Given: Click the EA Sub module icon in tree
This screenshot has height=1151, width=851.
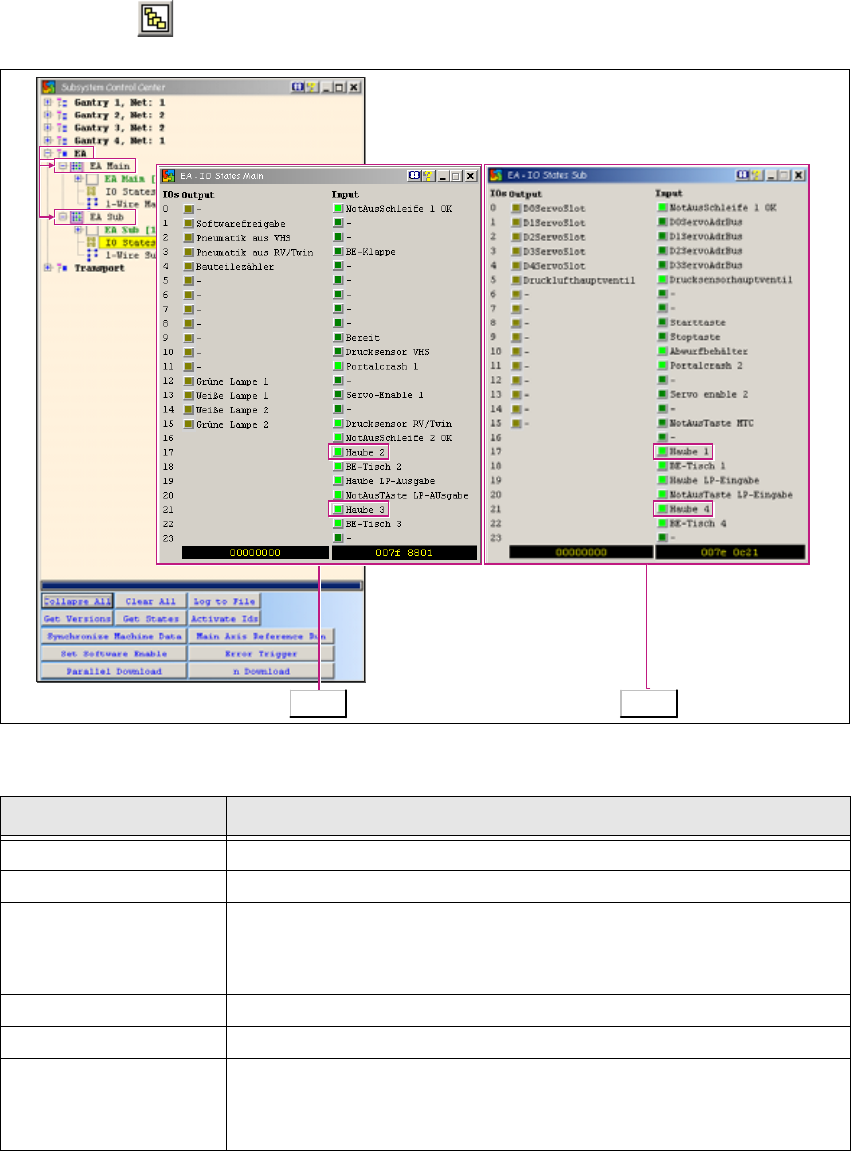Looking at the screenshot, I should (x=76, y=217).
